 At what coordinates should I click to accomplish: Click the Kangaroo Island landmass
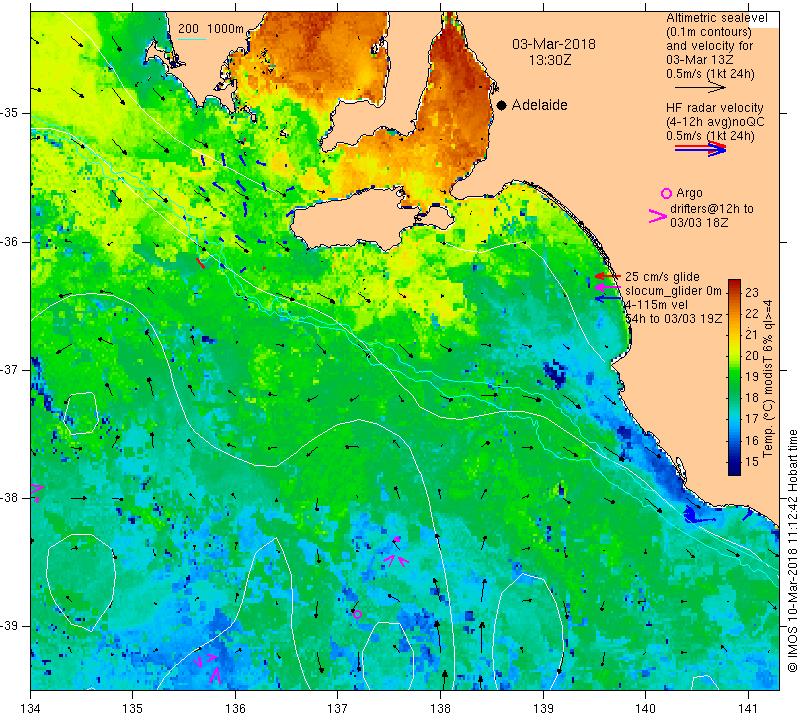352,219
